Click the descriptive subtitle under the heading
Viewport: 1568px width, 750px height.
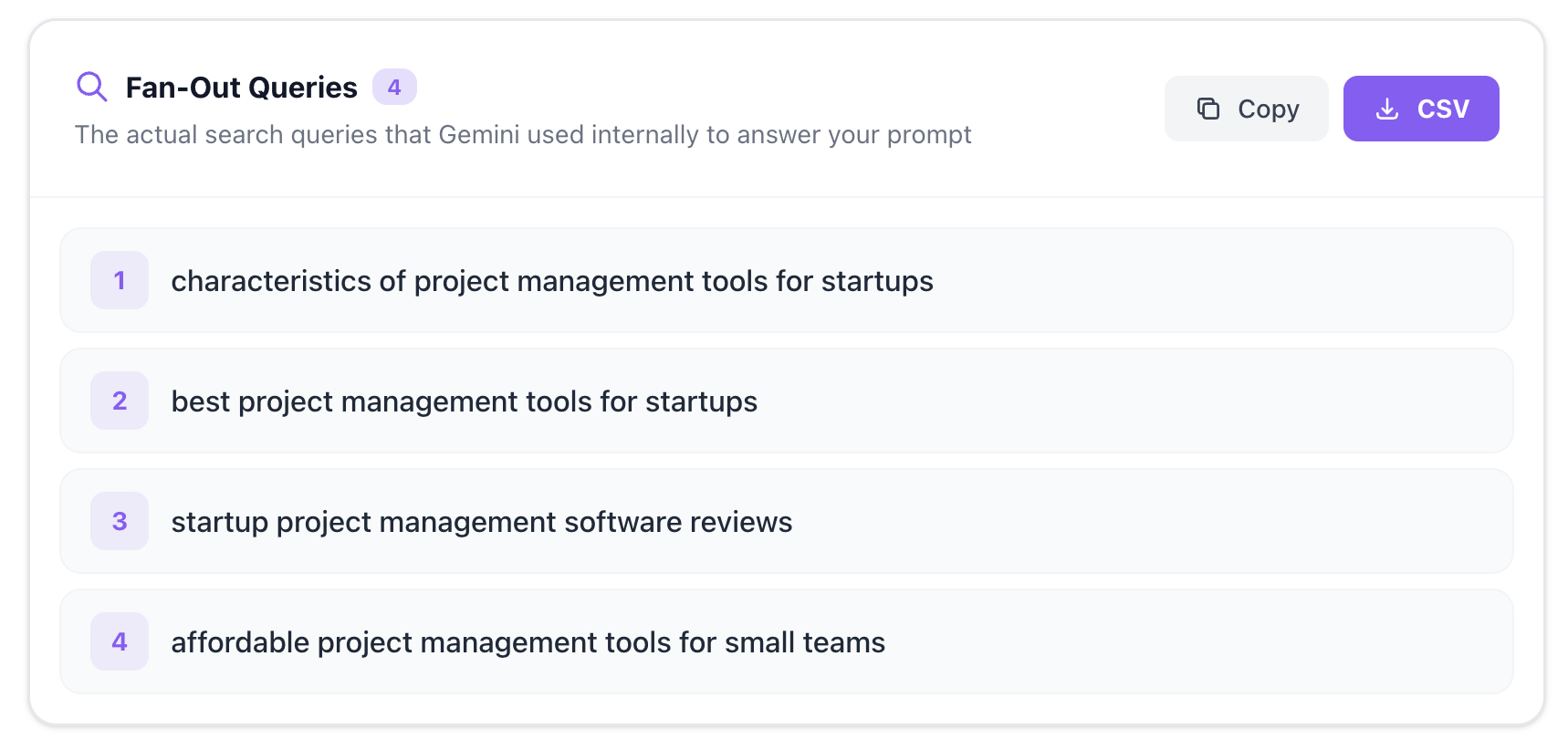click(523, 134)
